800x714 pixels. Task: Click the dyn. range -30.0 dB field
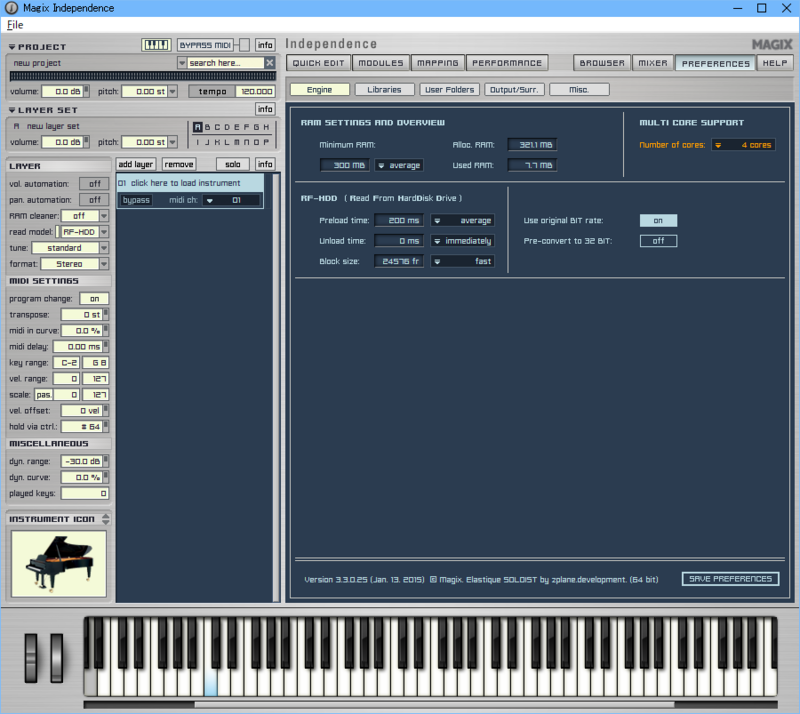pyautogui.click(x=82, y=461)
